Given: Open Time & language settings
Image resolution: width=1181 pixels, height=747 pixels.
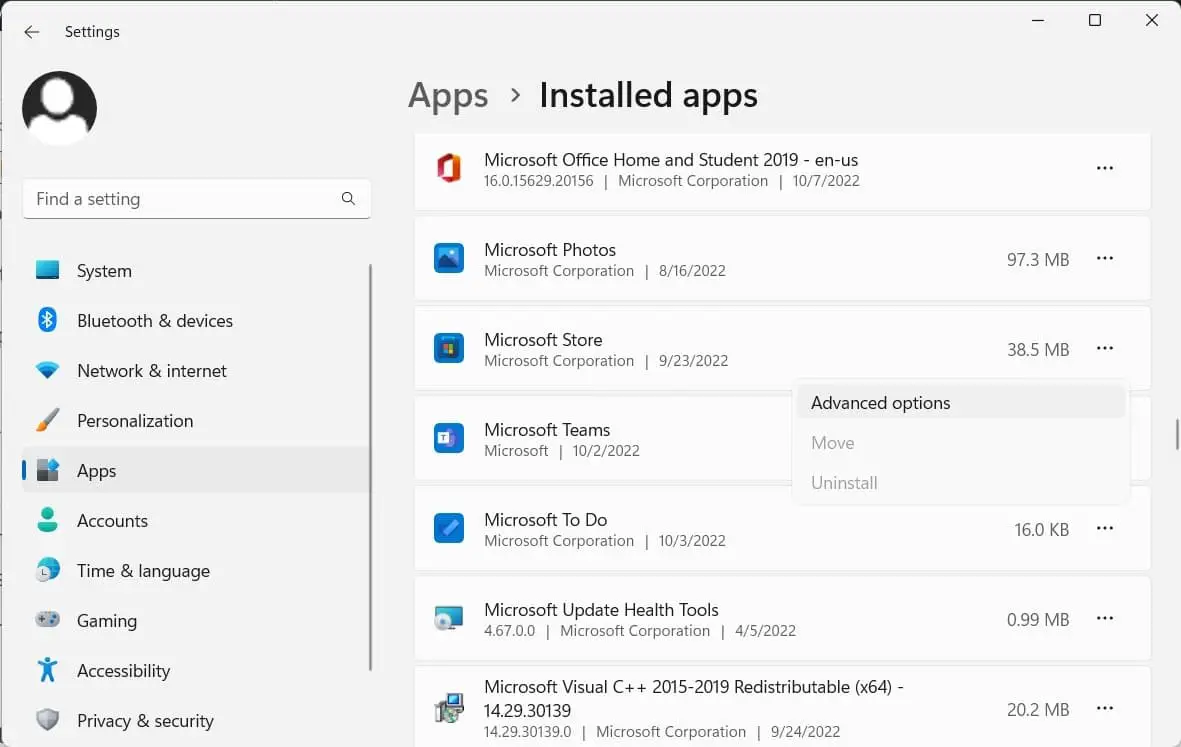Looking at the screenshot, I should [x=143, y=571].
